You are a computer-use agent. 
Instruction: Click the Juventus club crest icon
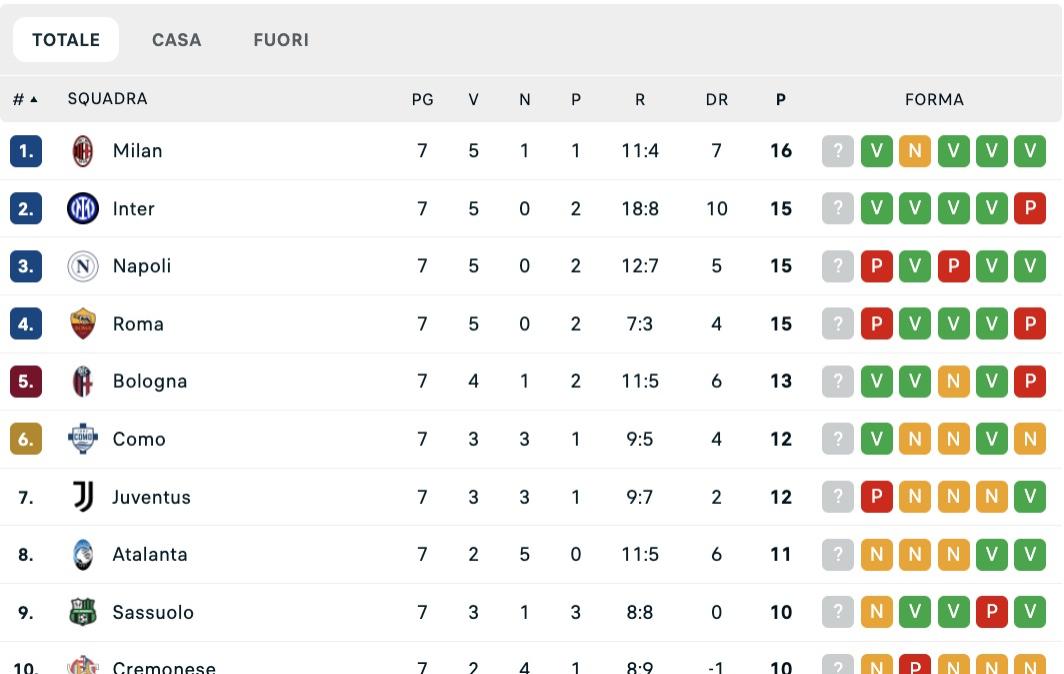coord(83,497)
